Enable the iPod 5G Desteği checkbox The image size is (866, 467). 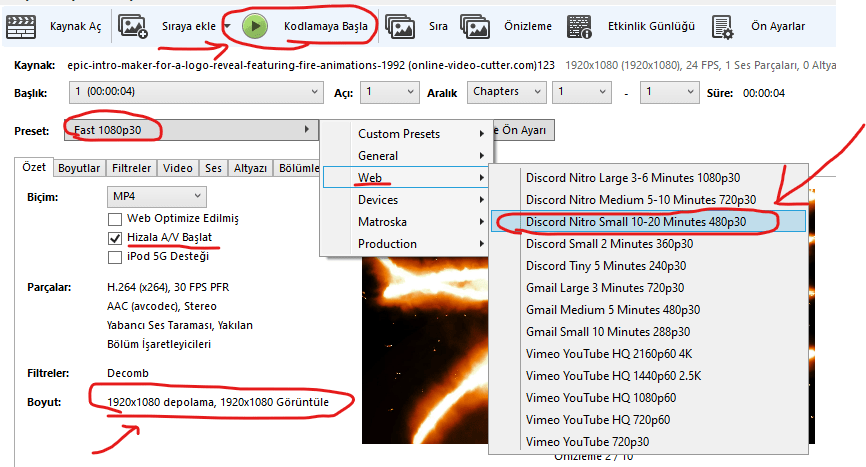(x=115, y=257)
